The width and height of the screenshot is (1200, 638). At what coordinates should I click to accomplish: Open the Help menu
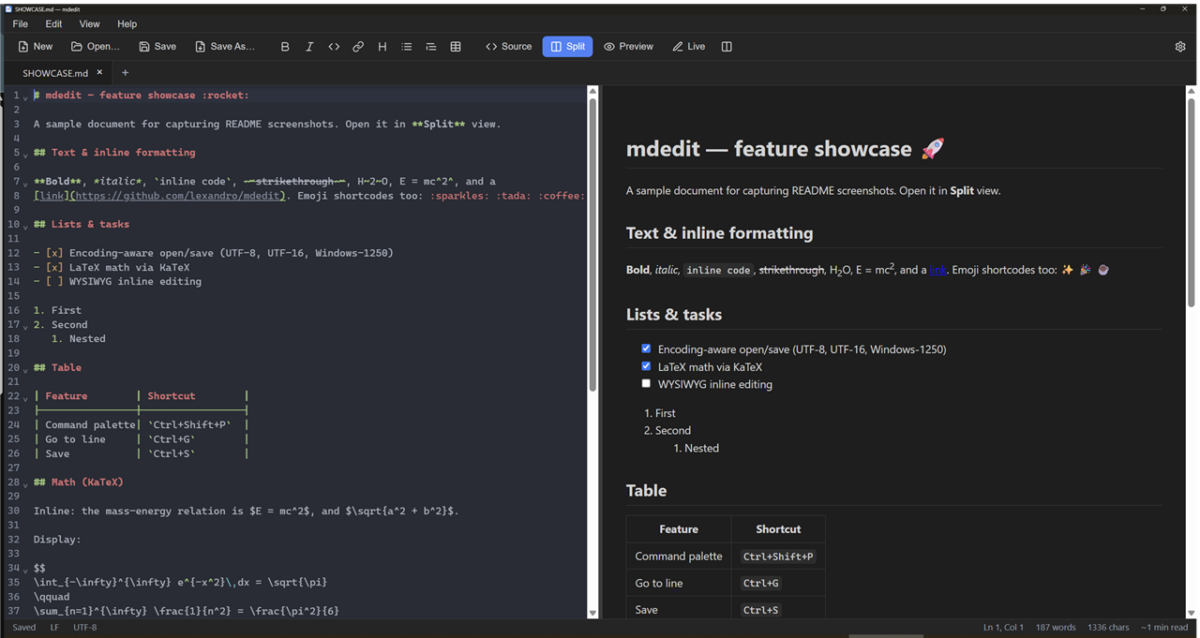pos(127,24)
